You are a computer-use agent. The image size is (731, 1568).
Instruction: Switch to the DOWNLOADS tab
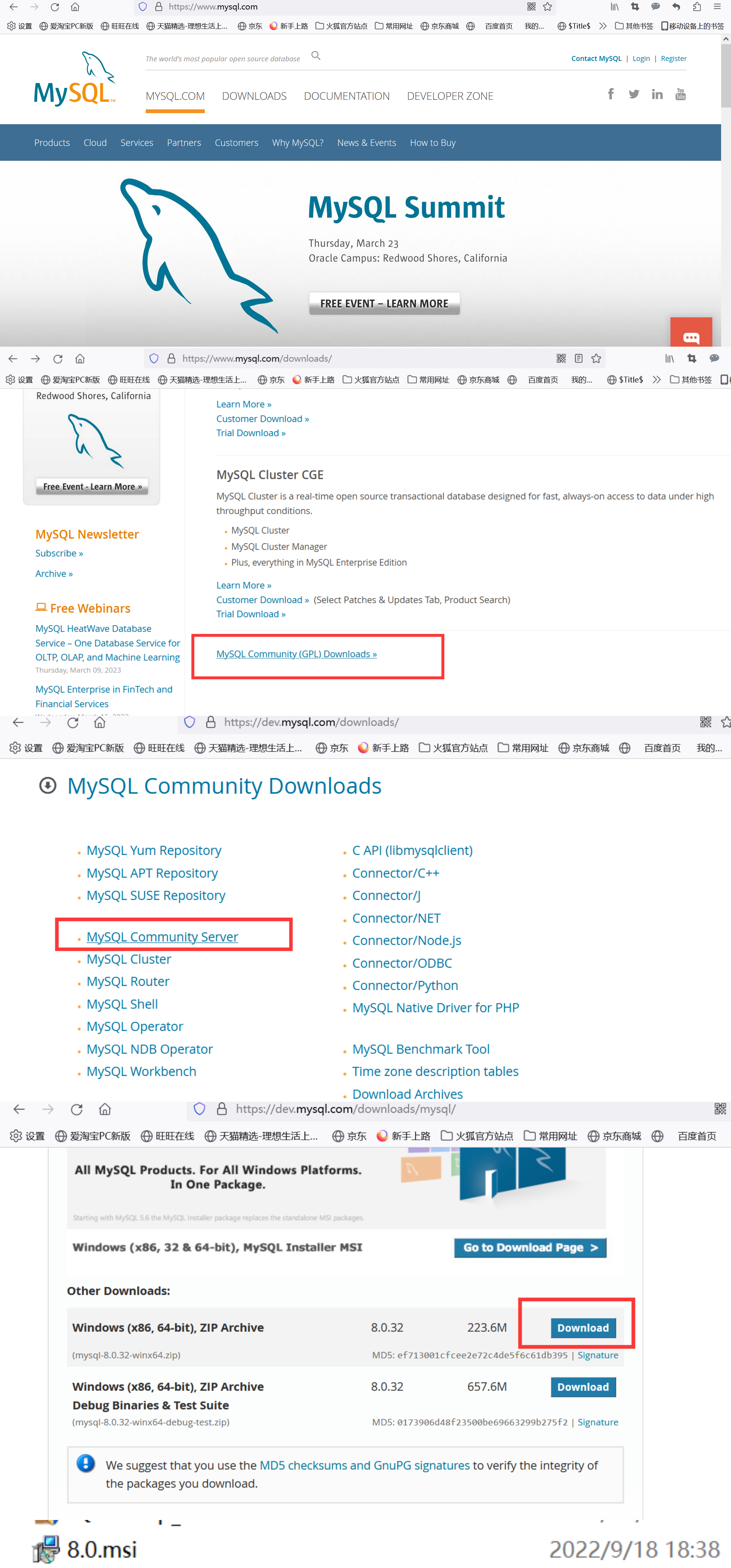[x=254, y=96]
